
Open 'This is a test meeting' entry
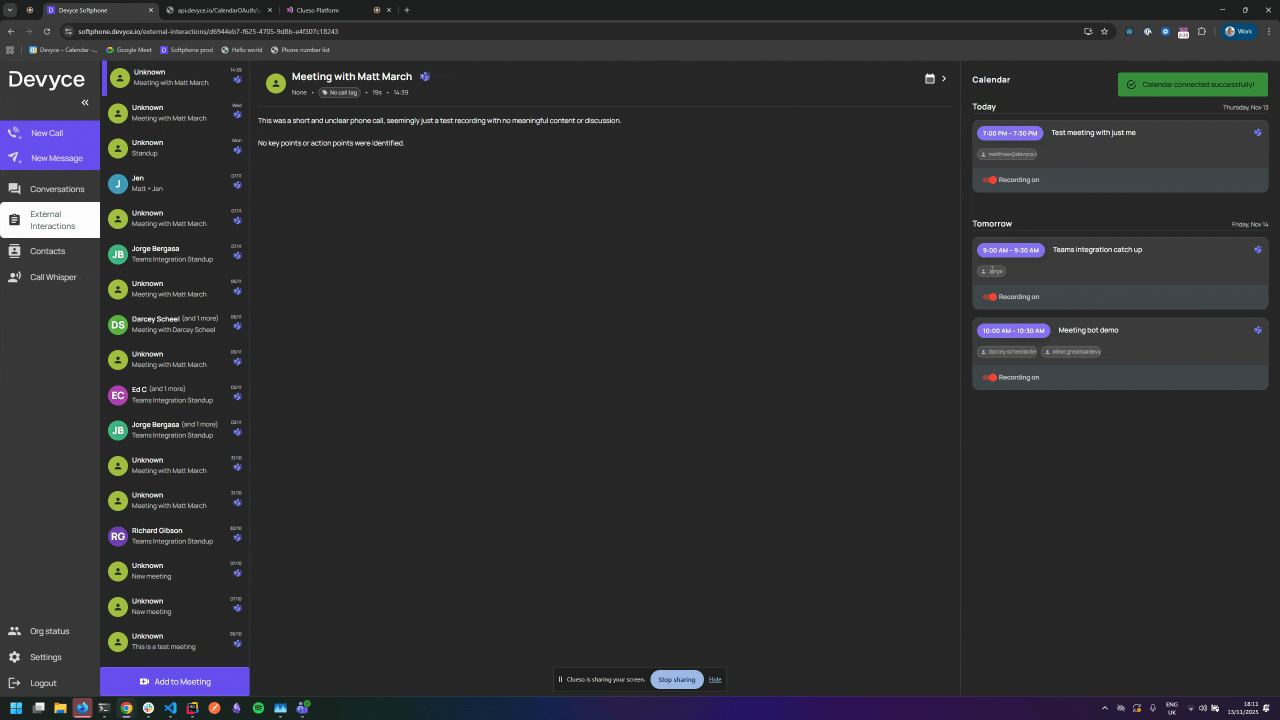tap(175, 641)
